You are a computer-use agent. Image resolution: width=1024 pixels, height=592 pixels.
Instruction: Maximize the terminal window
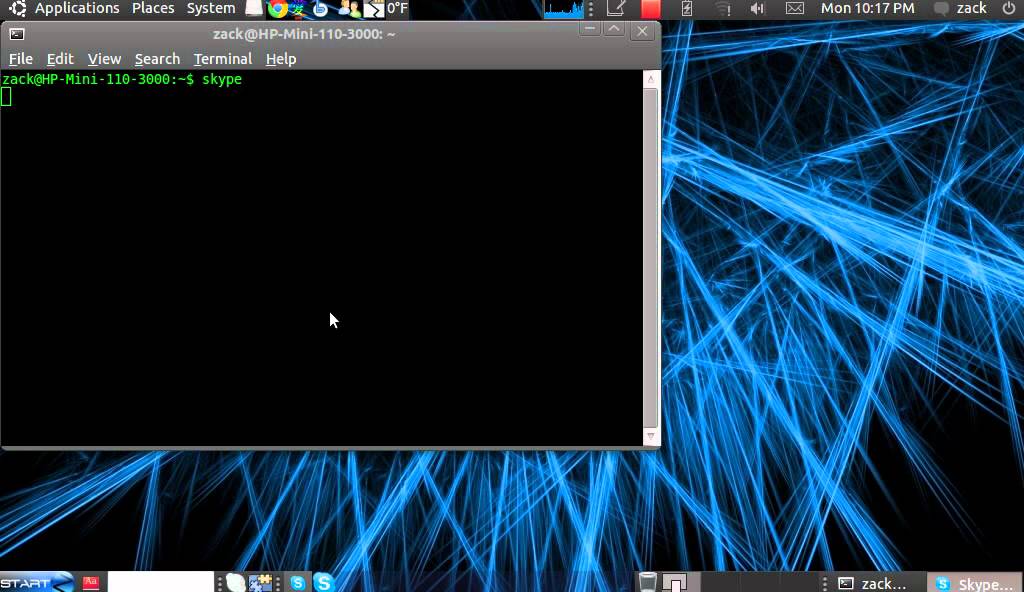click(x=614, y=29)
